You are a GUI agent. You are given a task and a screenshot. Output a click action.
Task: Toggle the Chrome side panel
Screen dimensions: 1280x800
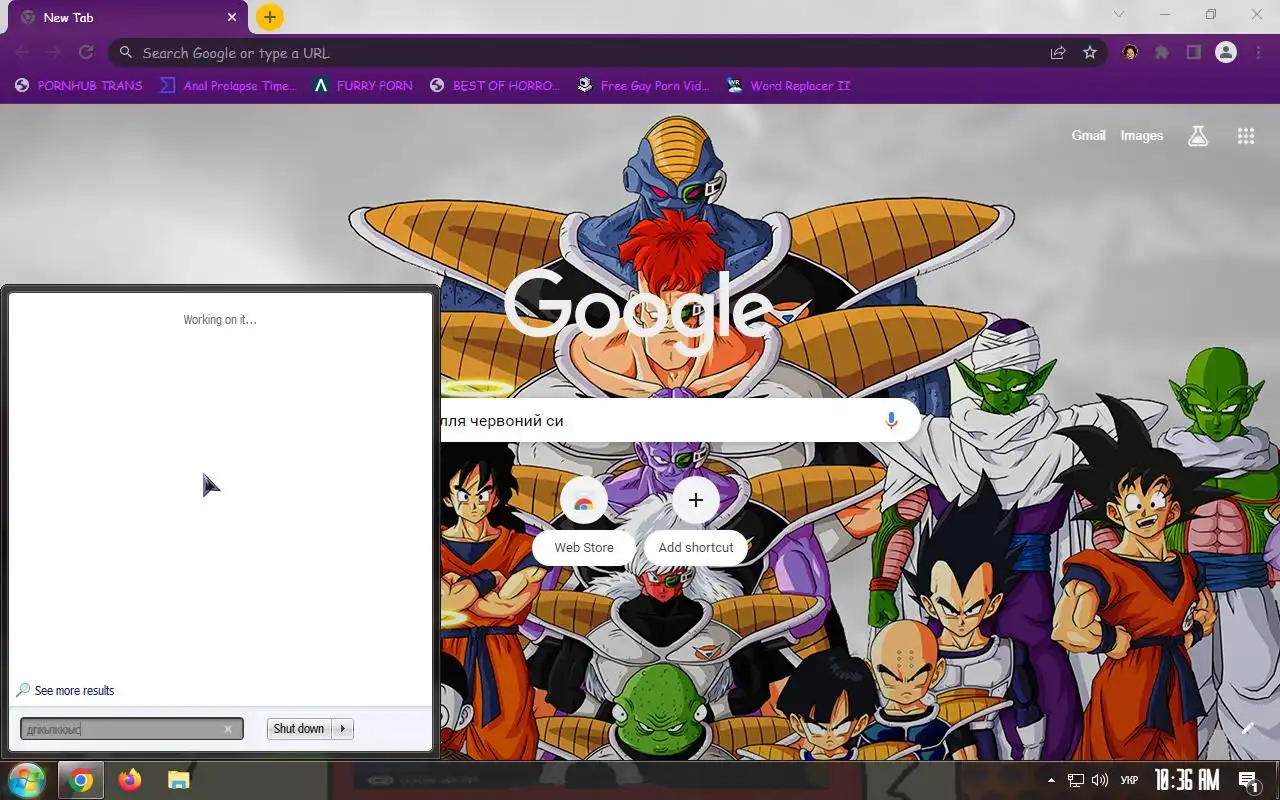click(x=1194, y=53)
